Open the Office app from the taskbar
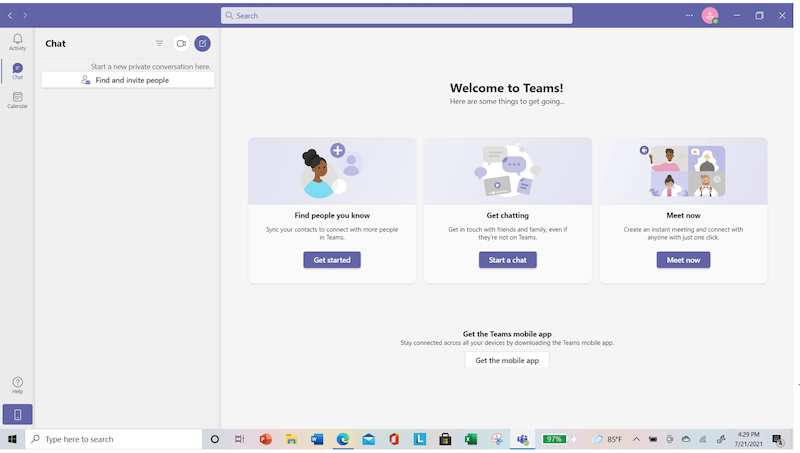Screen dimensions: 800x453 point(394,439)
